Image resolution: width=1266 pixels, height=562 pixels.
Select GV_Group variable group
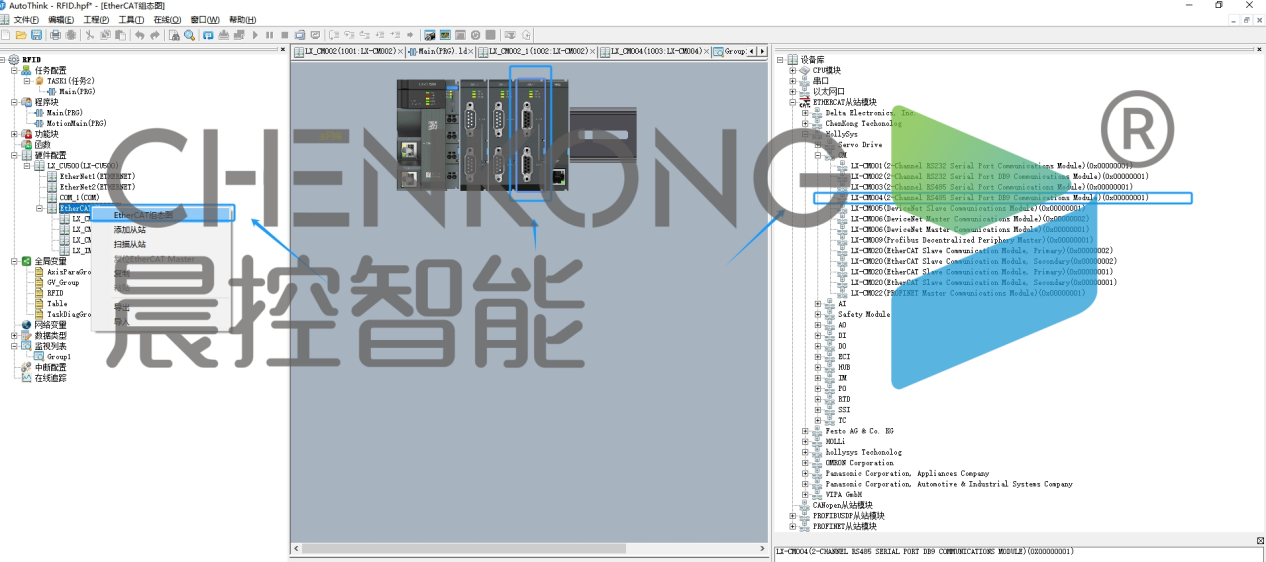pos(63,282)
